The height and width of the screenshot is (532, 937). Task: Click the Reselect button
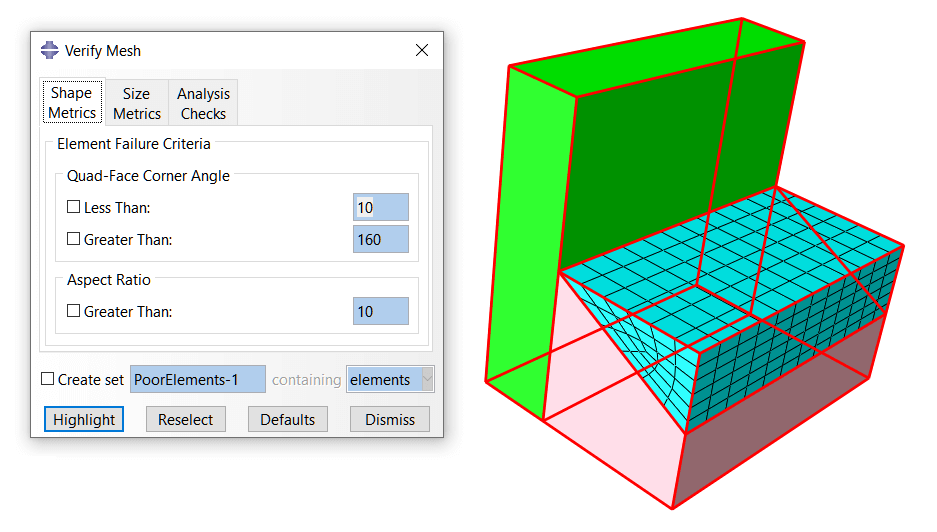pyautogui.click(x=186, y=420)
